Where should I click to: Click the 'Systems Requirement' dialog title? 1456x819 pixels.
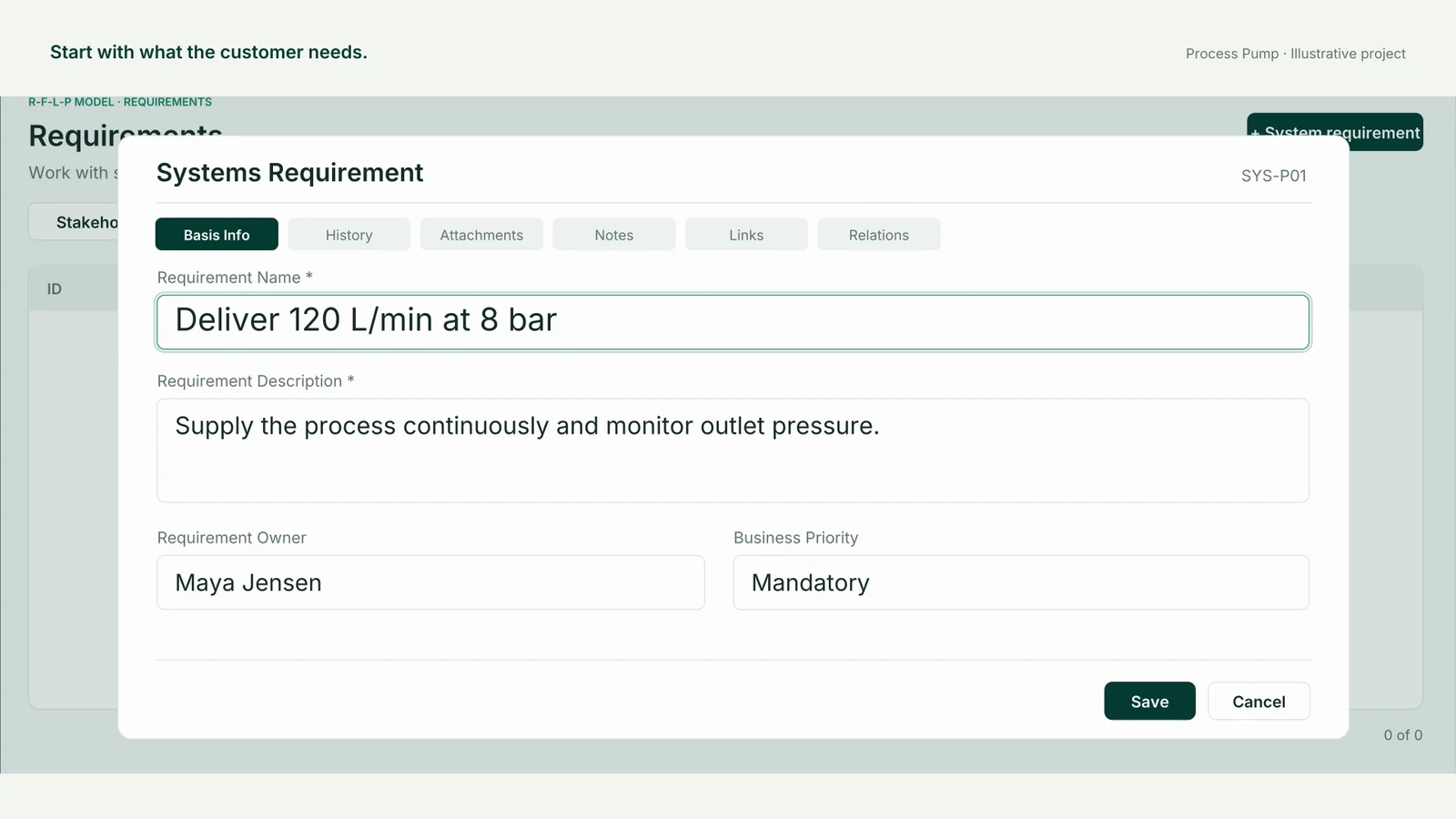click(x=289, y=173)
